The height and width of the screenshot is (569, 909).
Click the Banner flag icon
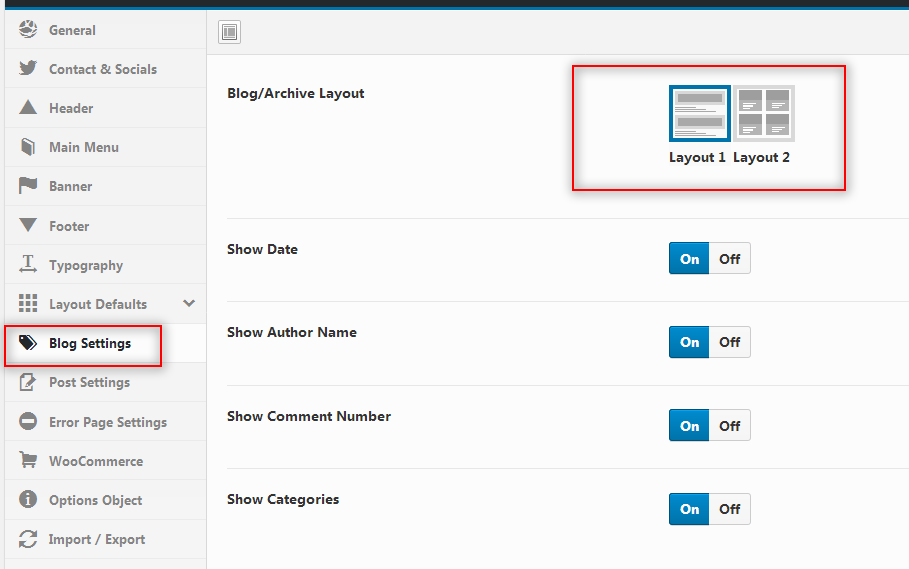click(28, 185)
